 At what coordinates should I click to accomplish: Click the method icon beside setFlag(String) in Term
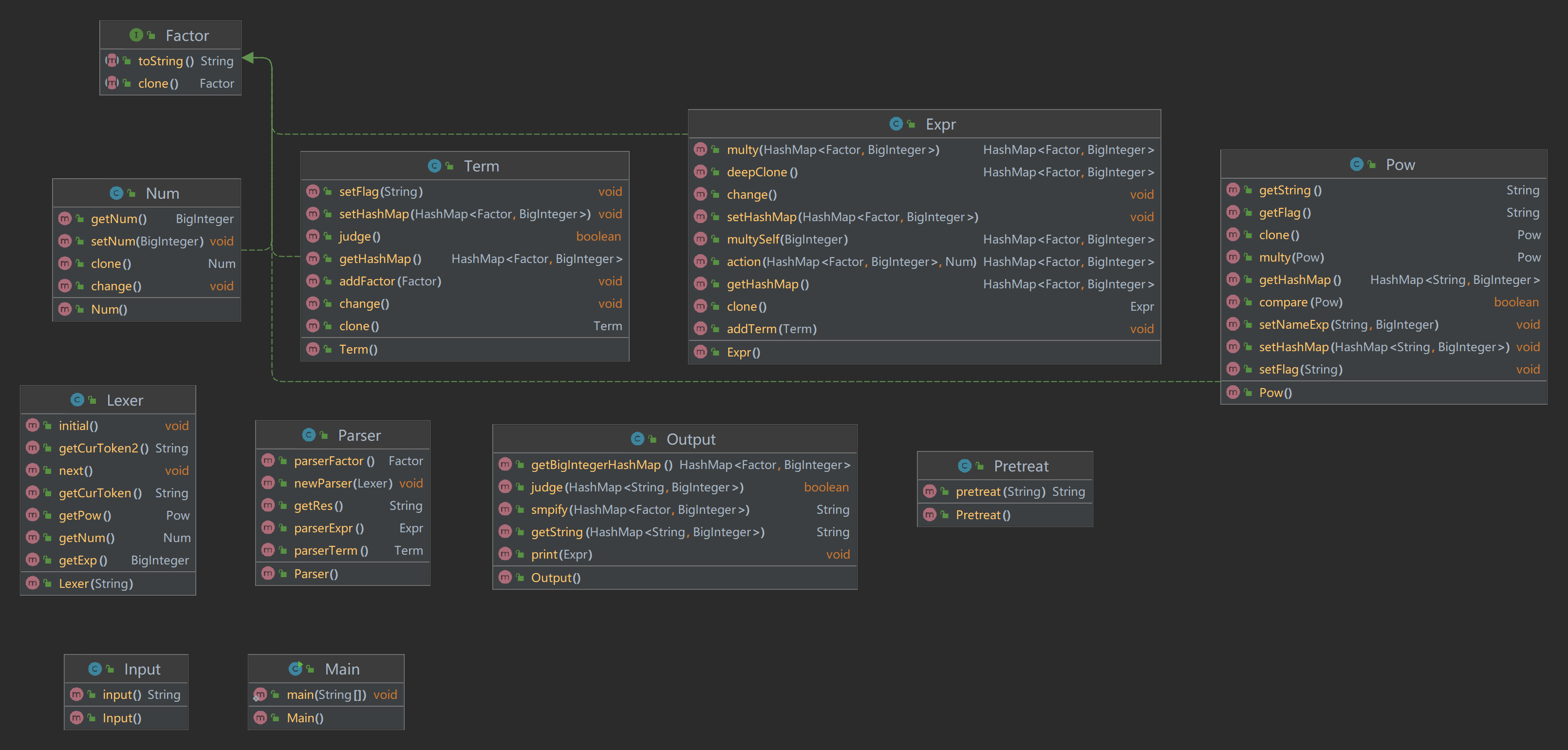coord(313,191)
